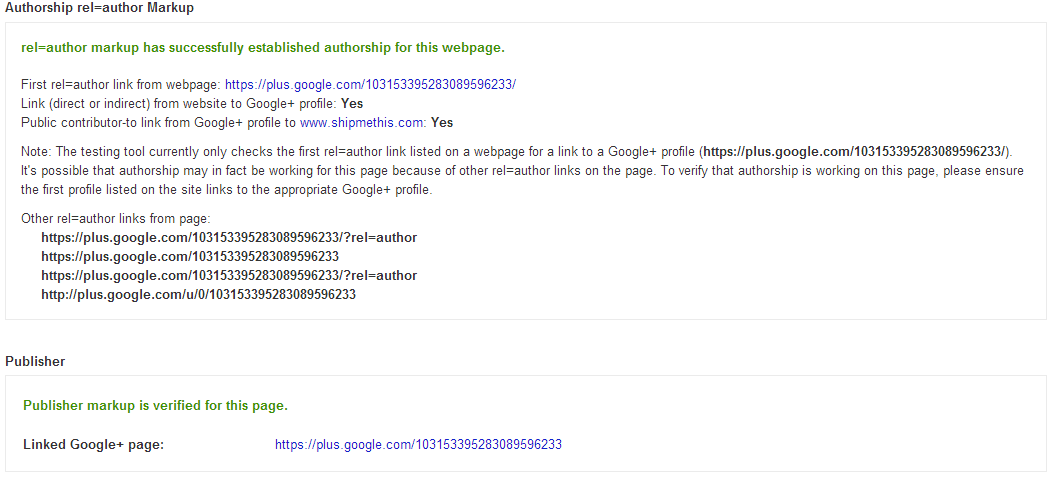Click "Yes" after the www.shipmethis.com link
This screenshot has width=1064, height=491.
(x=442, y=123)
